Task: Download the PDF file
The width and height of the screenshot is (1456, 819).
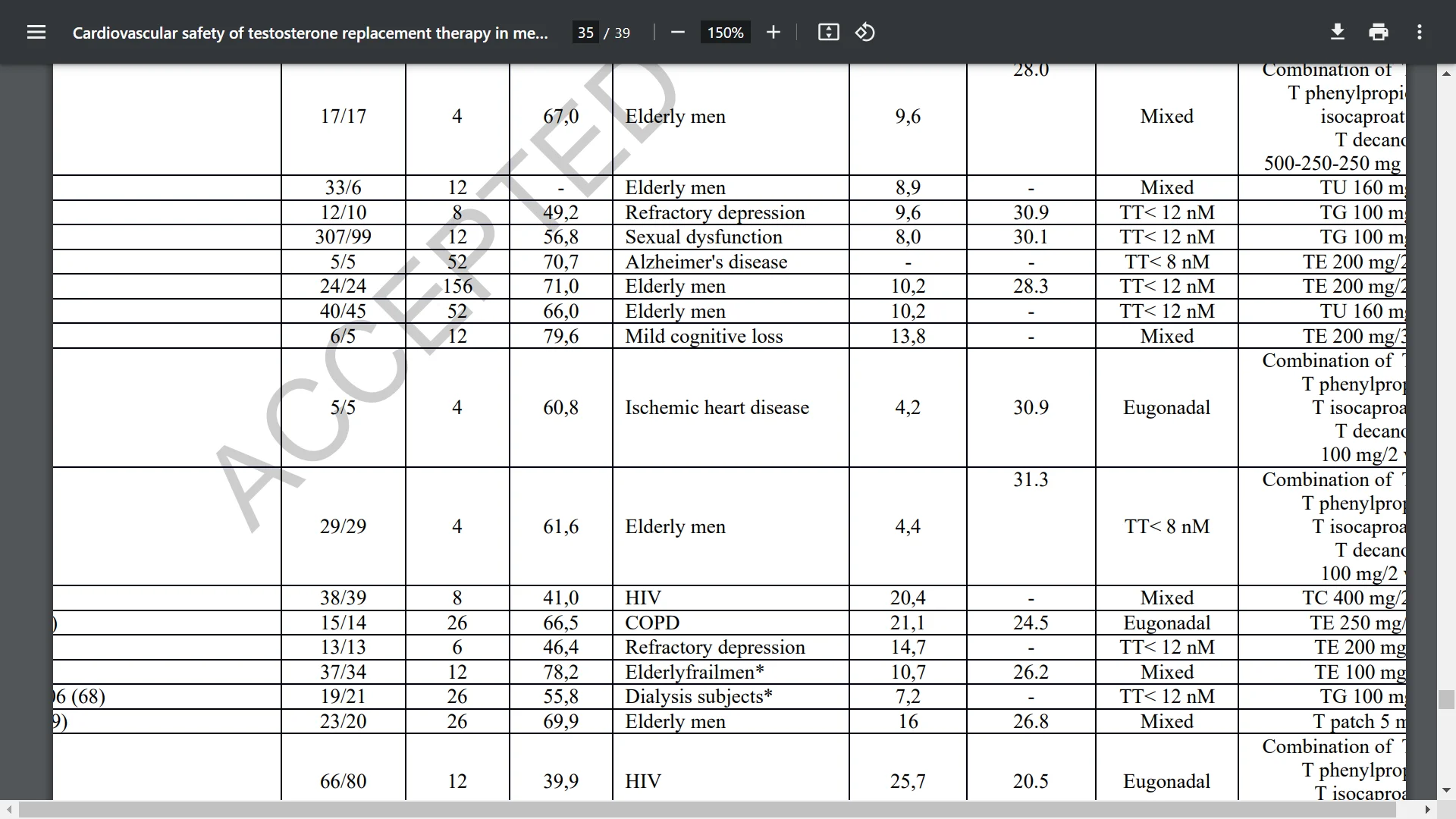Action: click(1338, 32)
